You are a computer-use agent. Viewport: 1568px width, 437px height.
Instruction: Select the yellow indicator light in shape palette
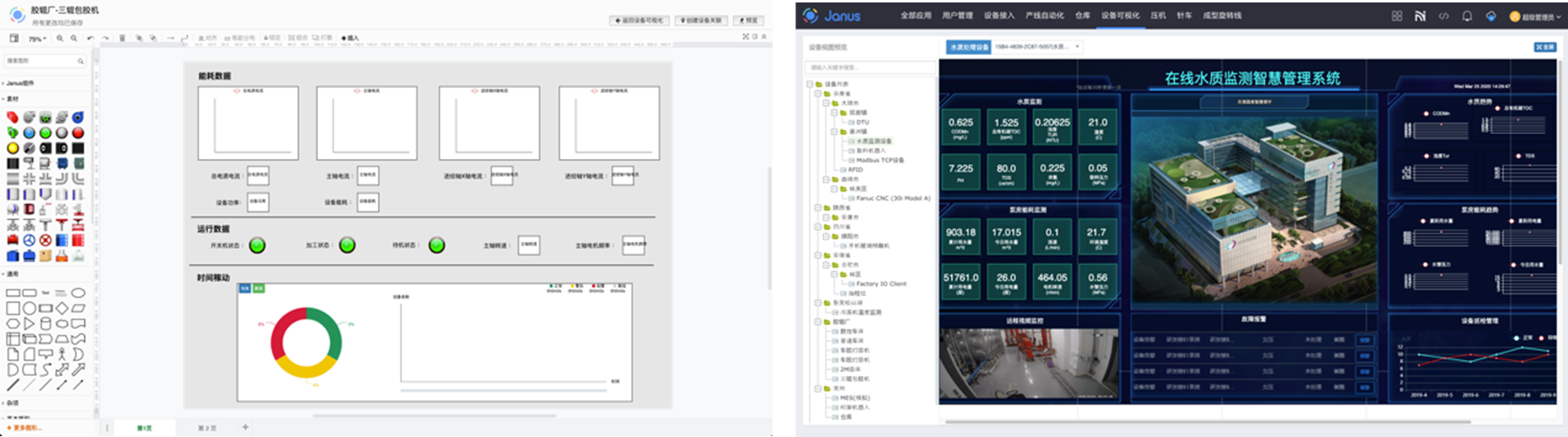tap(12, 148)
